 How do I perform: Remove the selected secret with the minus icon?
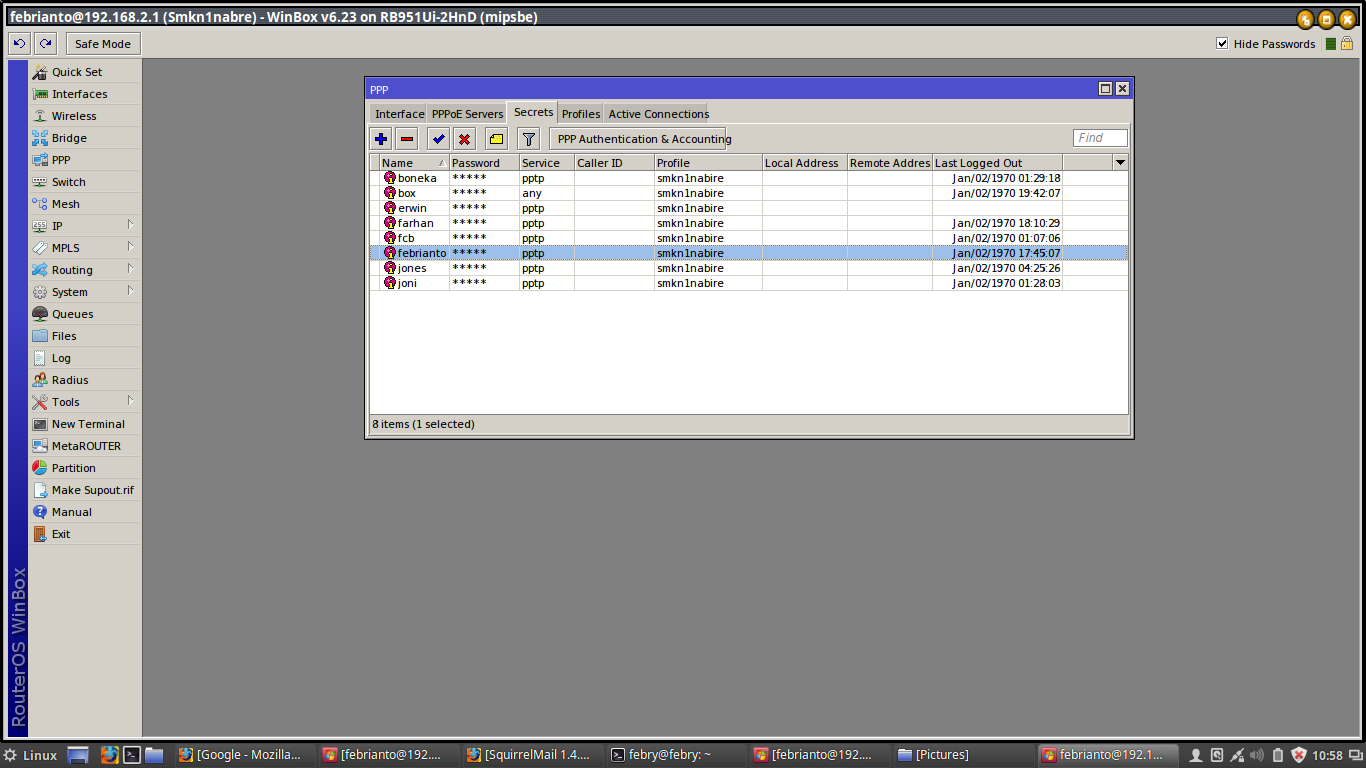(x=407, y=139)
